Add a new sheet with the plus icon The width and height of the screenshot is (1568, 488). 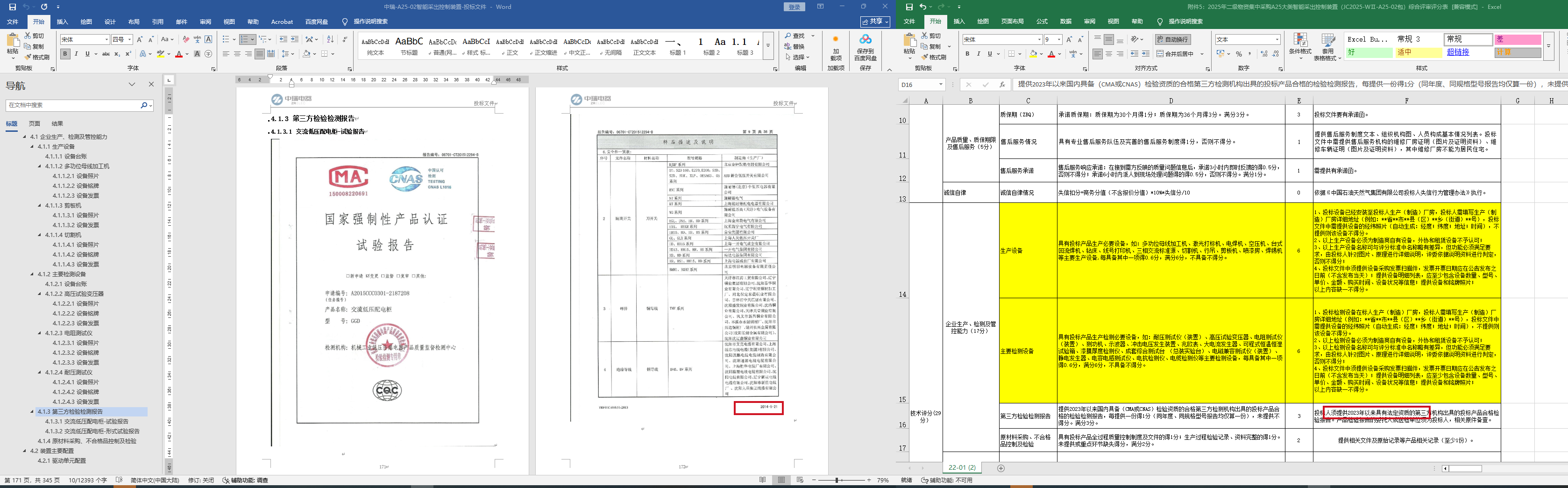tap(1000, 468)
